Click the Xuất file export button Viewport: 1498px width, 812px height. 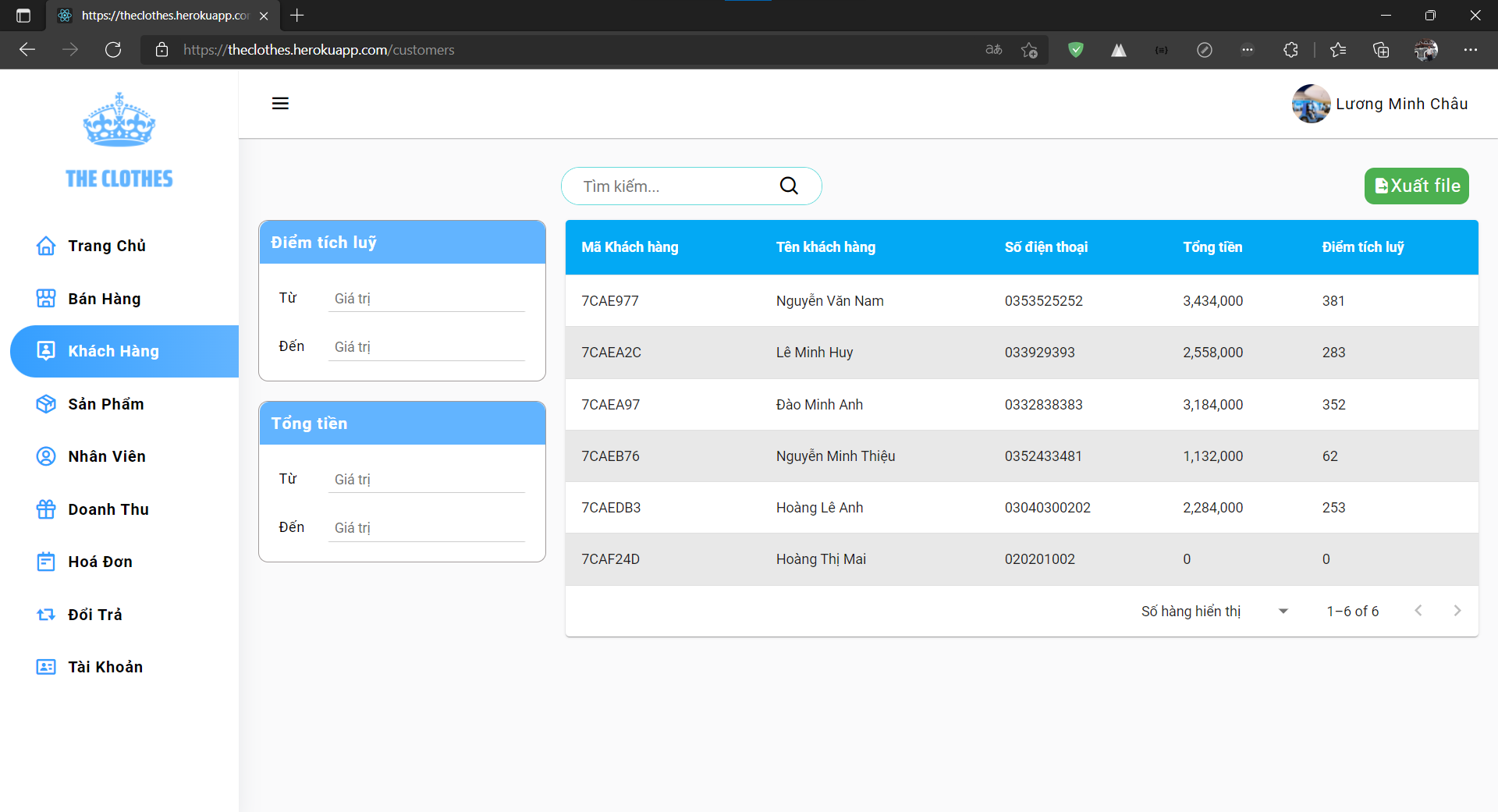point(1416,186)
